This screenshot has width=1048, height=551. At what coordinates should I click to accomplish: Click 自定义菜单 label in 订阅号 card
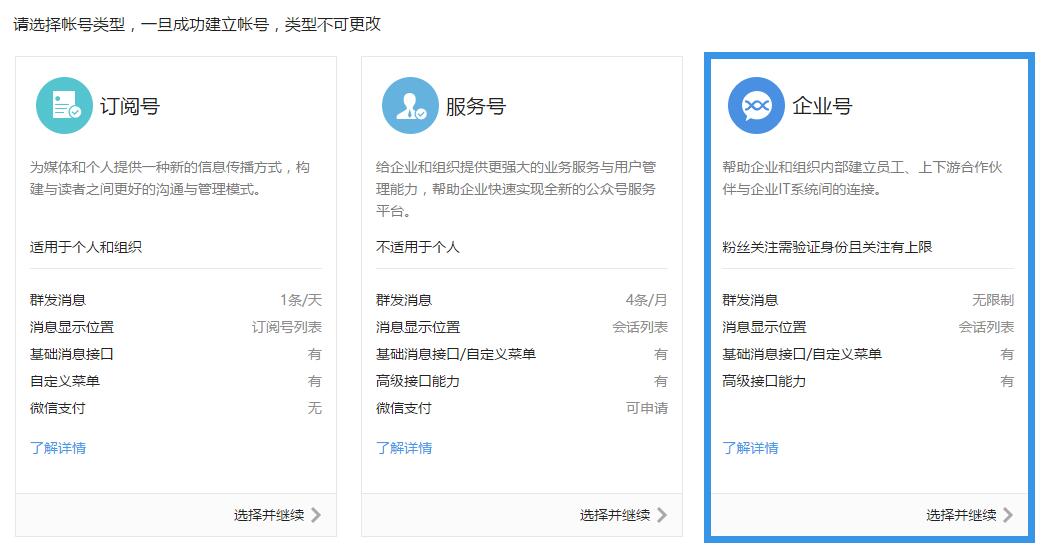point(65,381)
